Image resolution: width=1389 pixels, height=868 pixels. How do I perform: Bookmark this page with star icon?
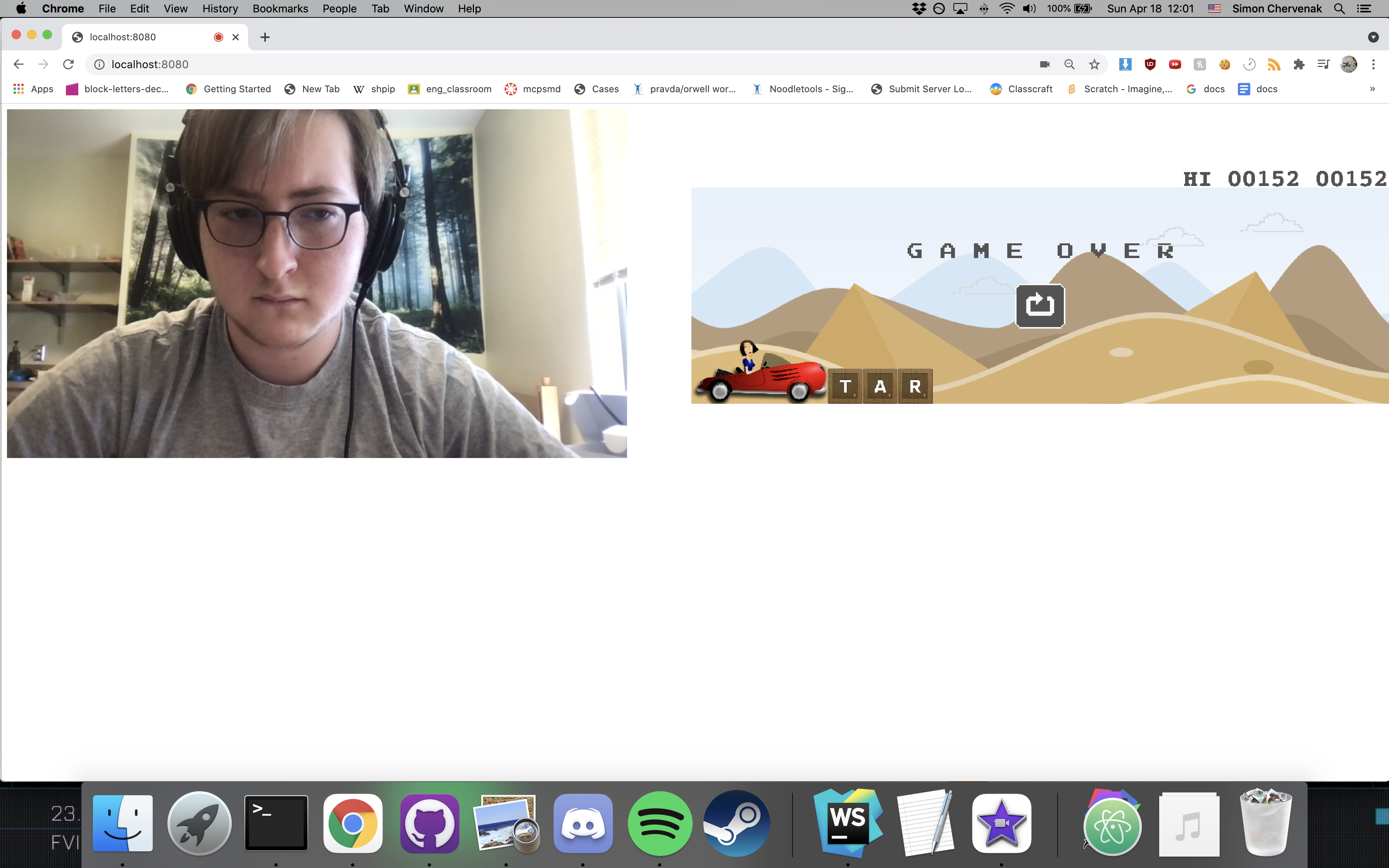click(1094, 64)
